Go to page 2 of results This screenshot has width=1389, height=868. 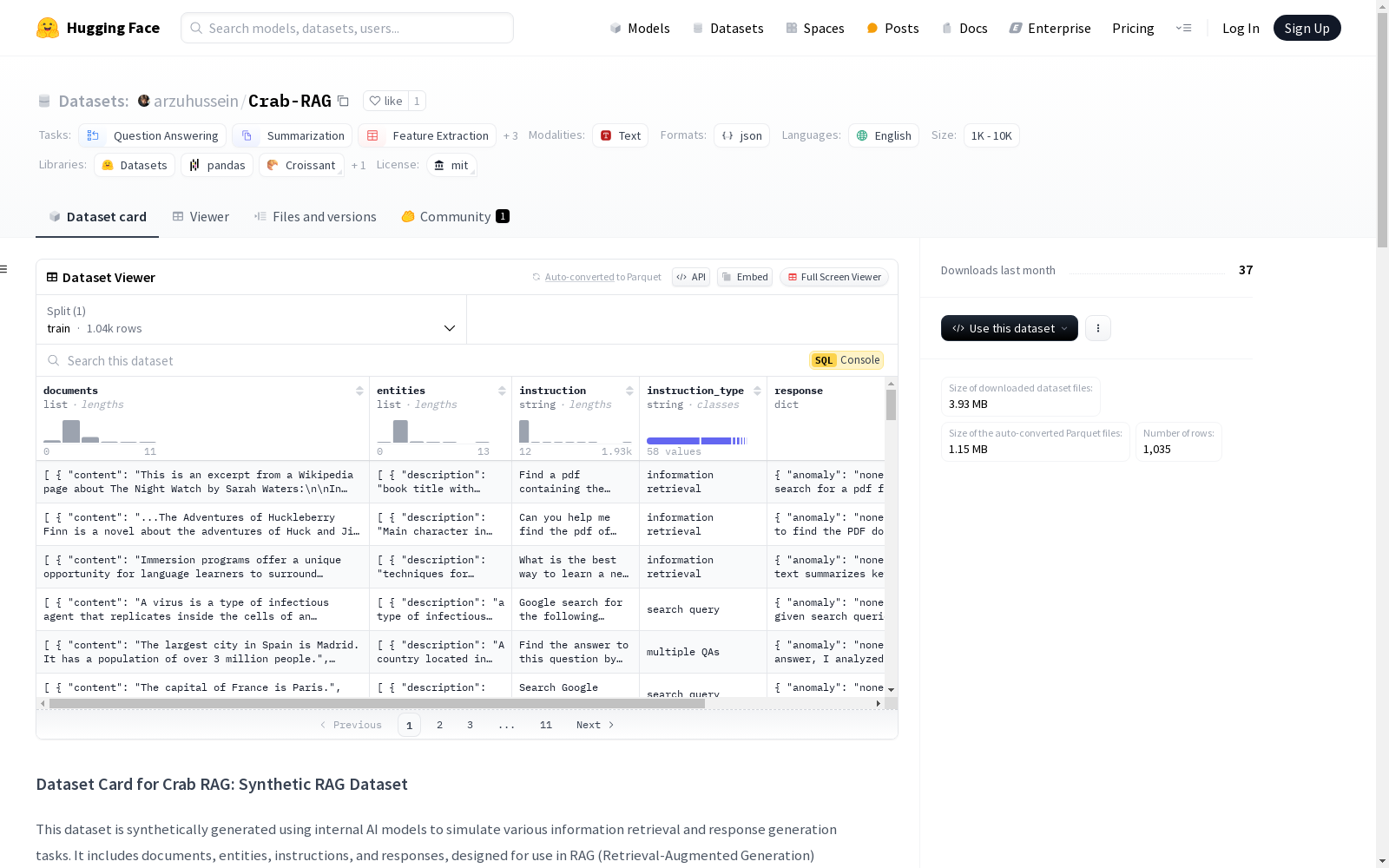(439, 725)
